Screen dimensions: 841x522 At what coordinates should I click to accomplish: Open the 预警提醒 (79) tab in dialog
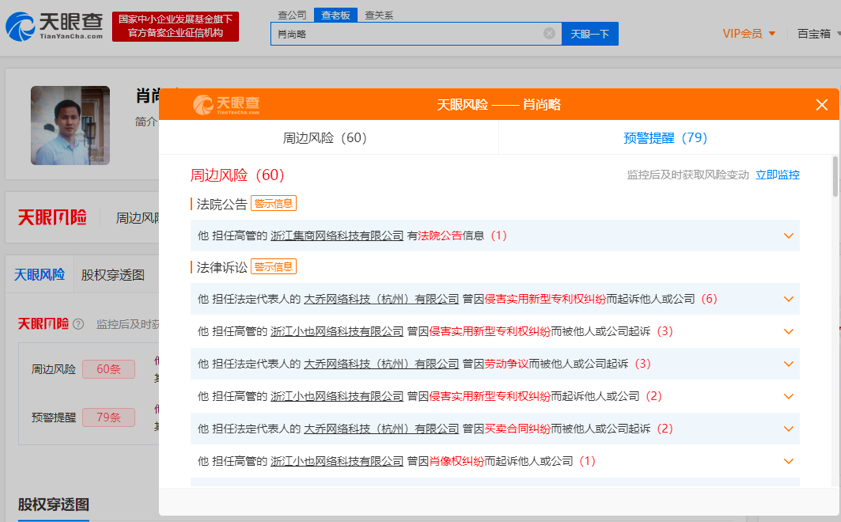pos(666,138)
